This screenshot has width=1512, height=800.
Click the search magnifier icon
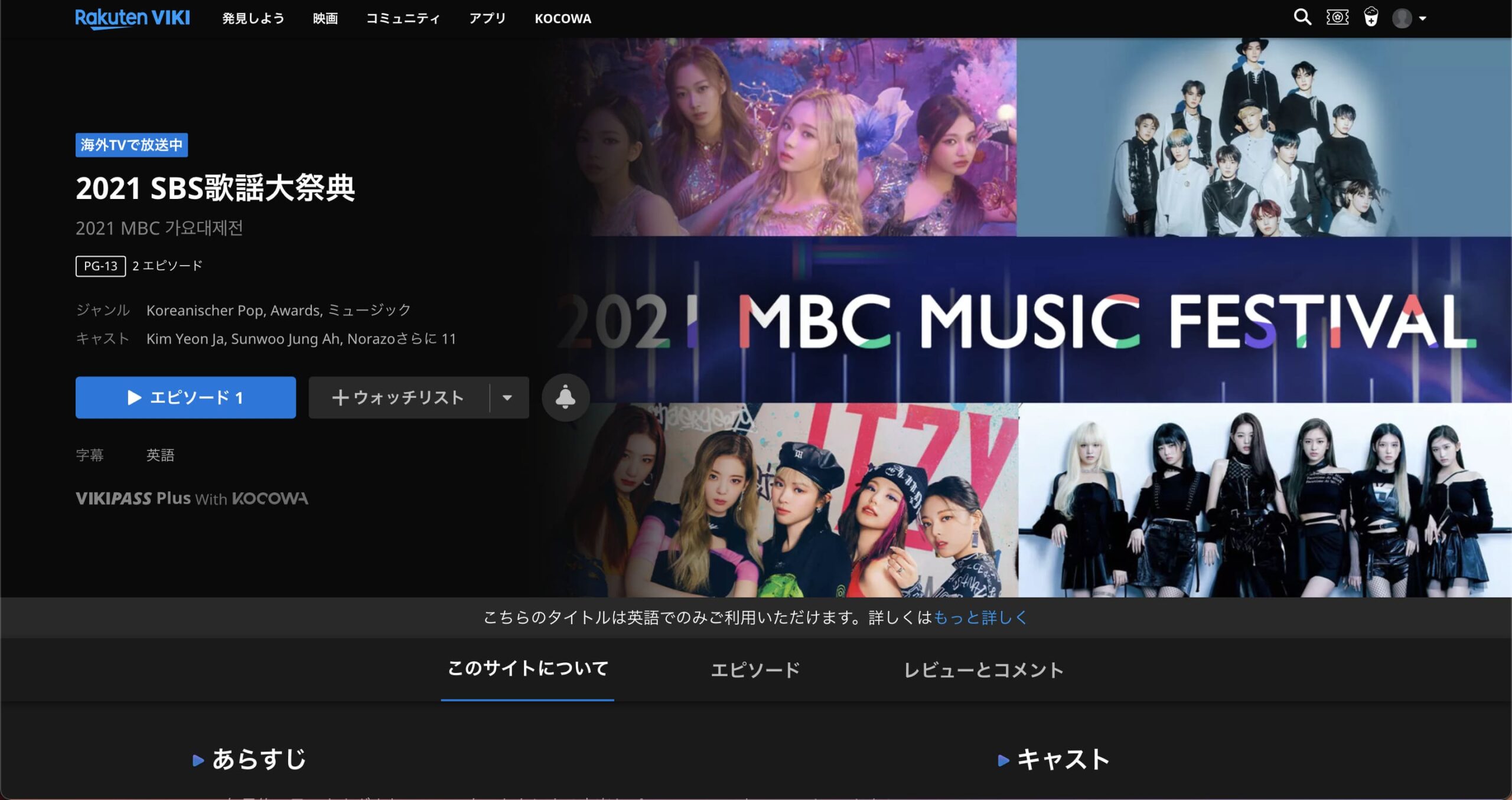pyautogui.click(x=1302, y=17)
